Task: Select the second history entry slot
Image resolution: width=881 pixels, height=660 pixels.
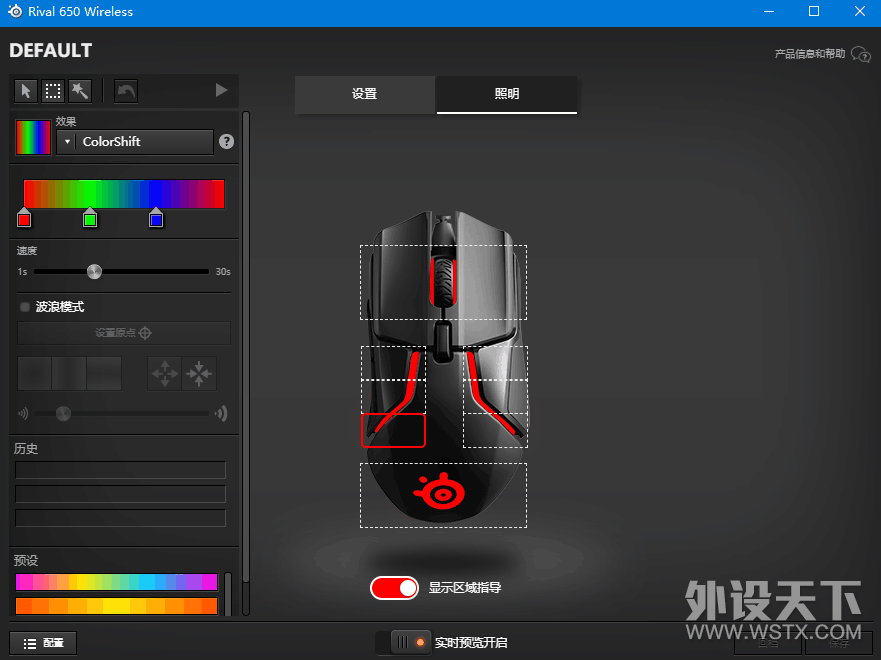Action: coord(120,494)
